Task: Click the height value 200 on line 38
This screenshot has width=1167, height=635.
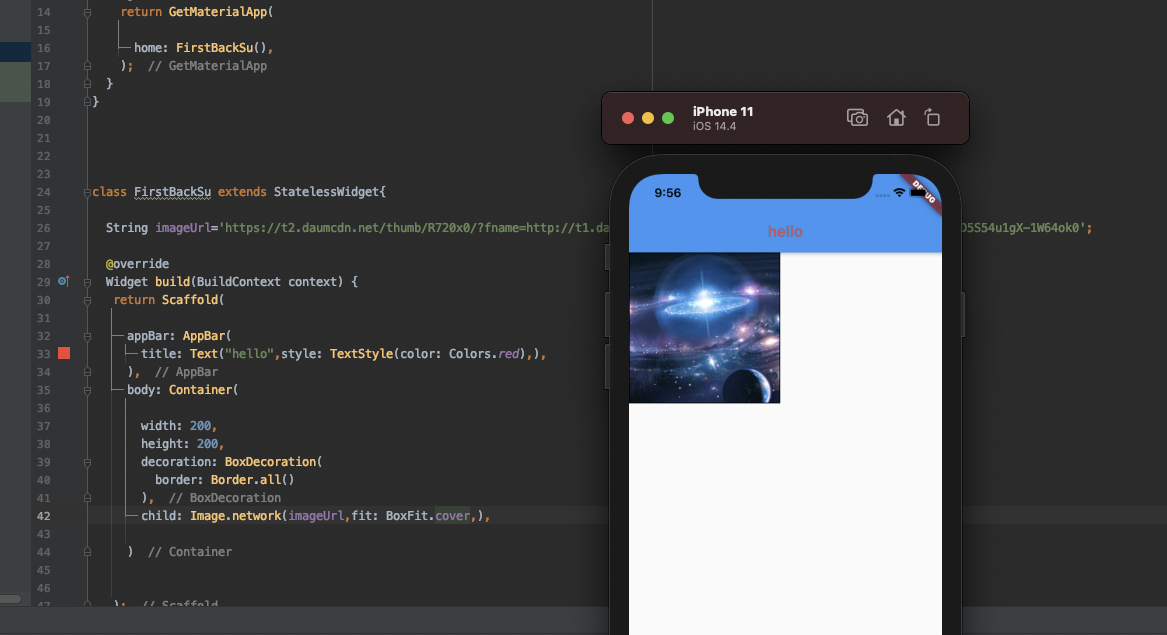Action: coord(208,444)
